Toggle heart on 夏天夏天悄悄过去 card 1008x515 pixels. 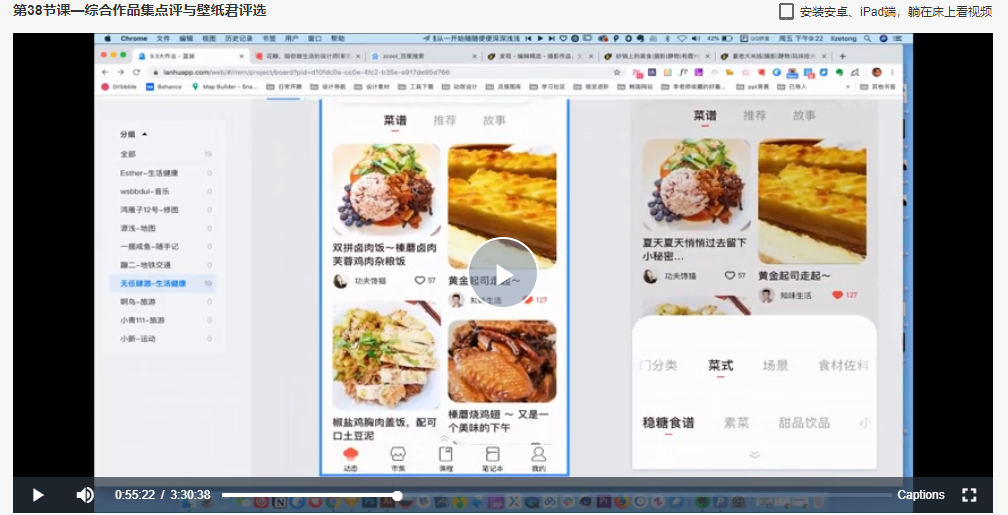tap(730, 275)
